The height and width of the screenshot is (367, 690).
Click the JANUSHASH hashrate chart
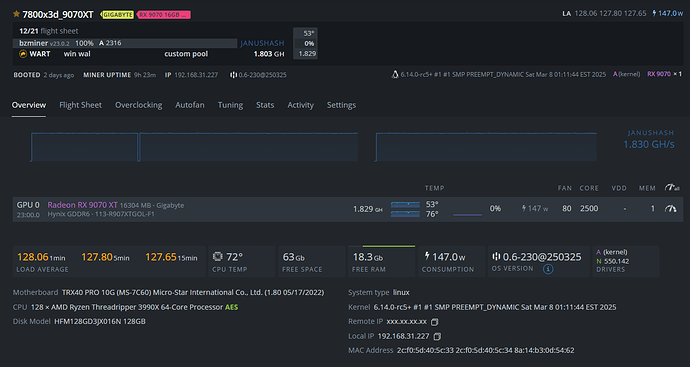pos(313,147)
